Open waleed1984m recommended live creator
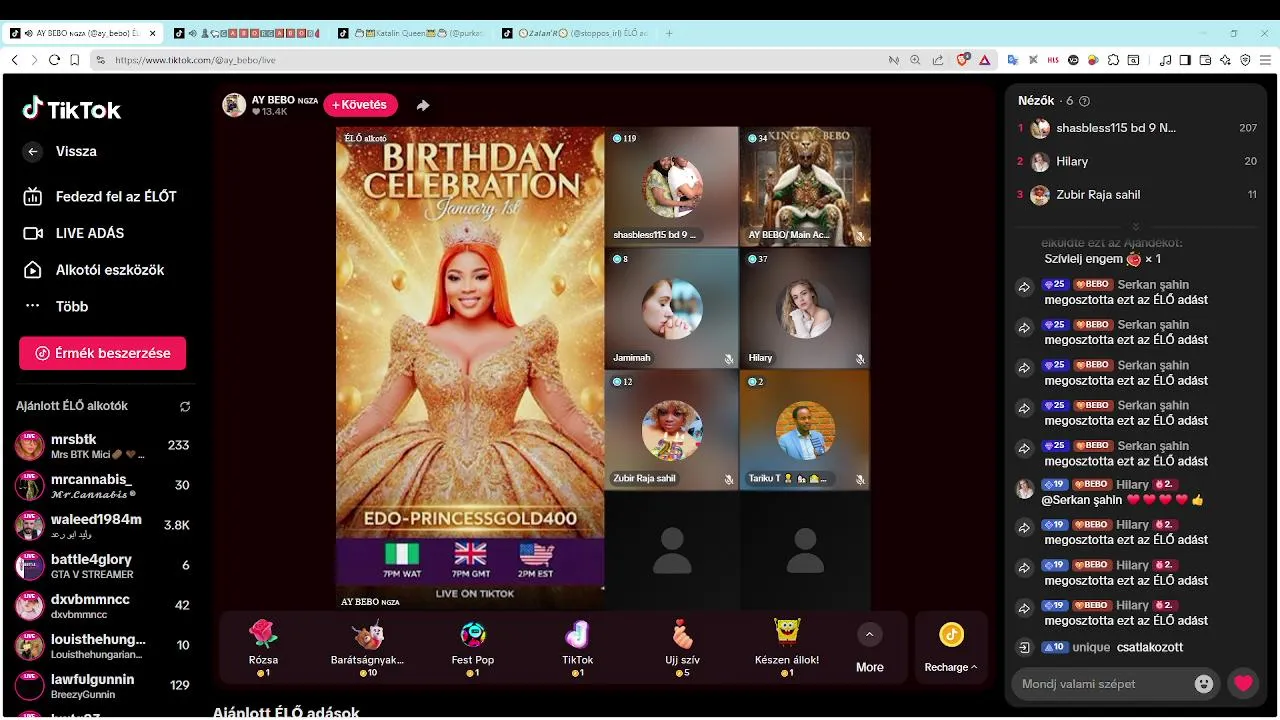Screen dimensions: 1280x720 pyautogui.click(x=102, y=526)
